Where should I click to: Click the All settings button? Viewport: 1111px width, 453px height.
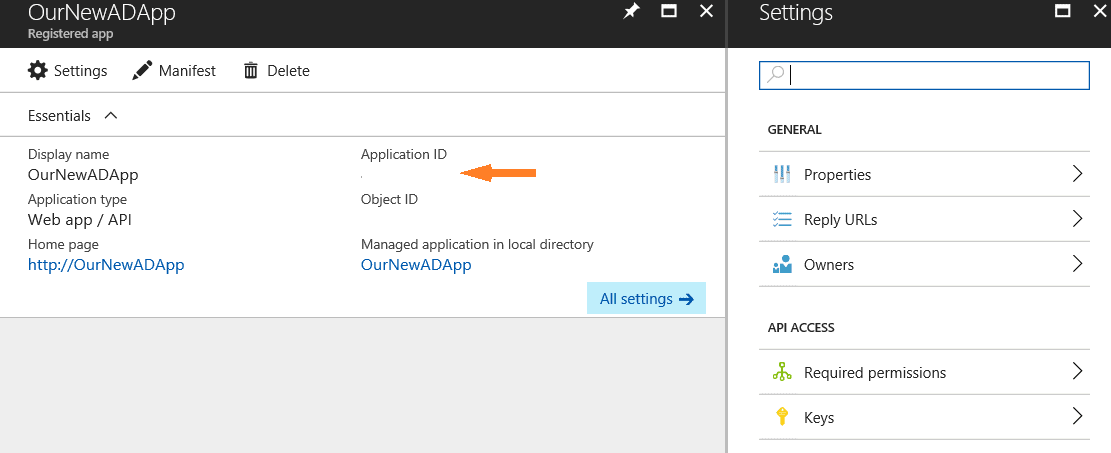[646, 298]
